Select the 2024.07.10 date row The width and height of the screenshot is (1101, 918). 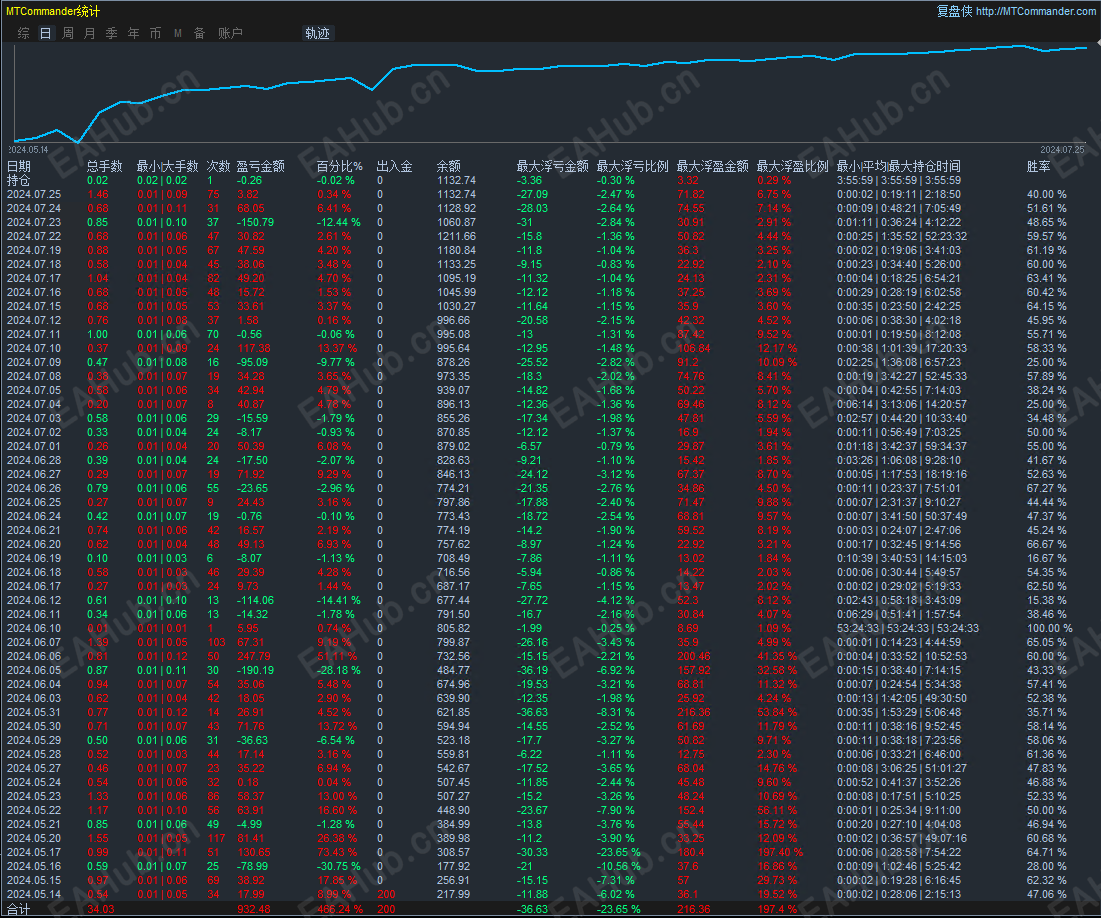(34, 348)
